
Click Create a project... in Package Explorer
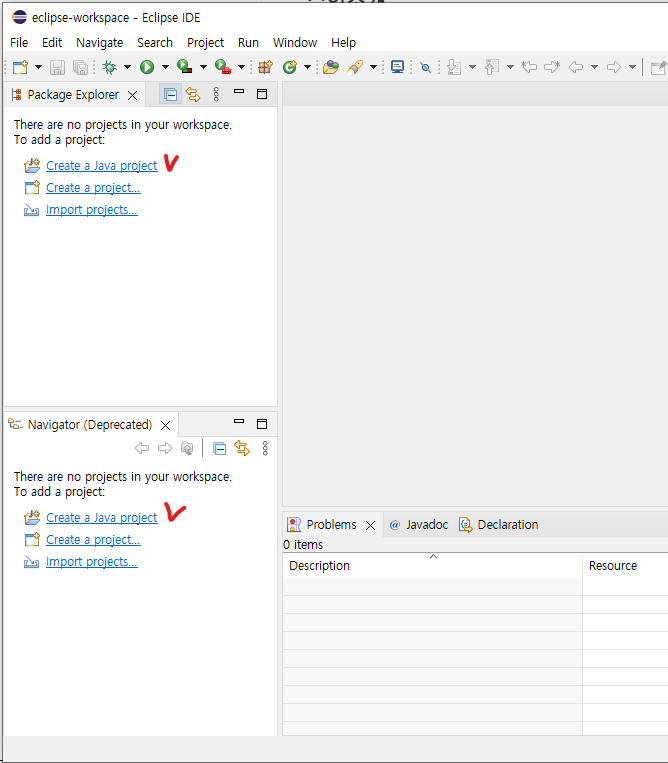click(x=93, y=188)
